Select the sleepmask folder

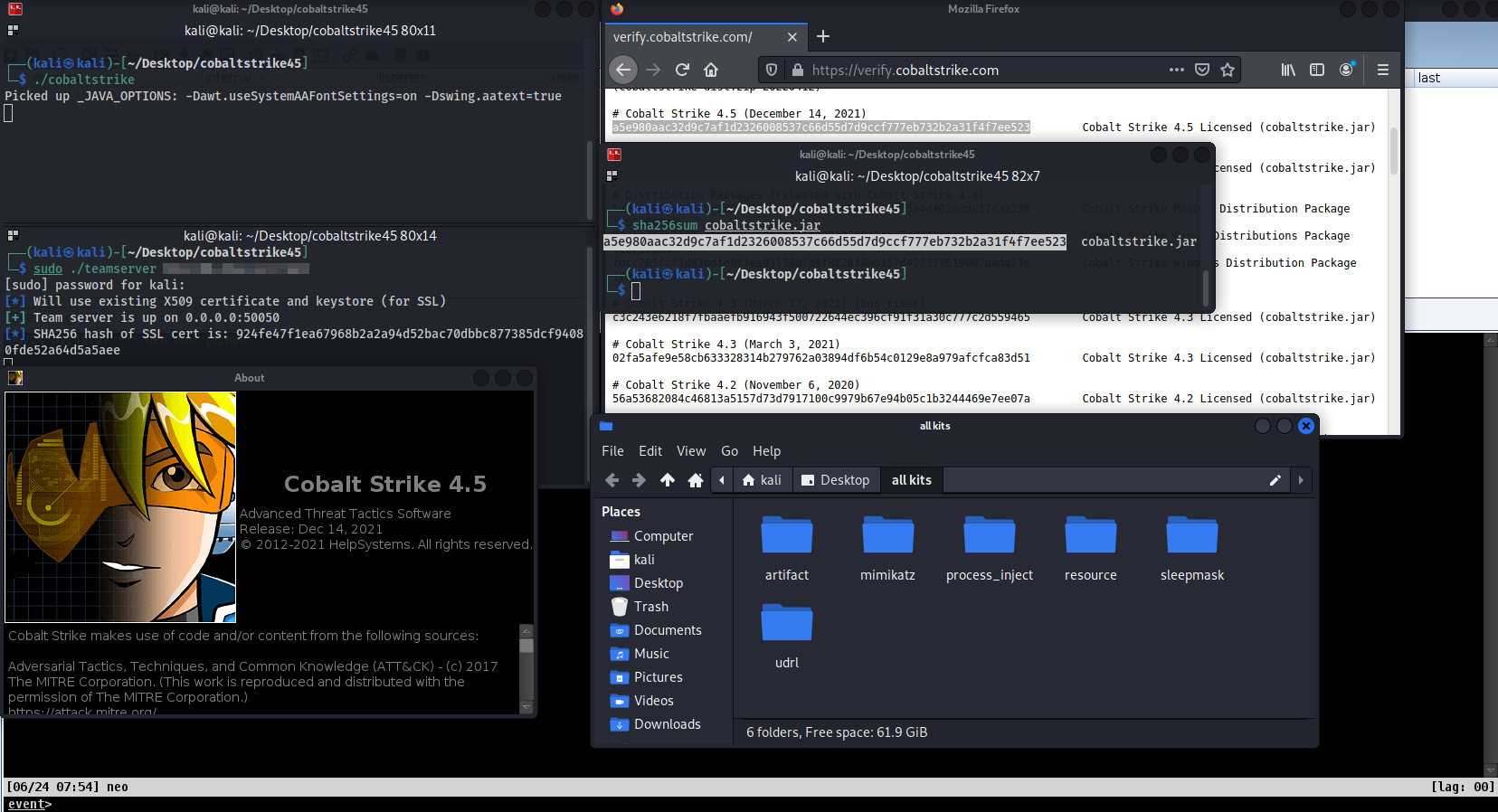point(1192,548)
